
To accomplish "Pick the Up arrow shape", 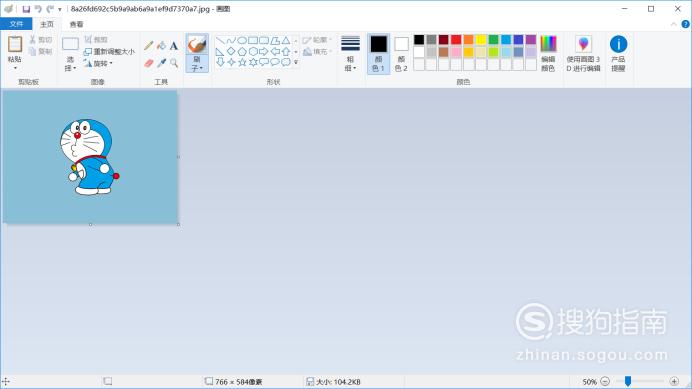I will coord(286,52).
